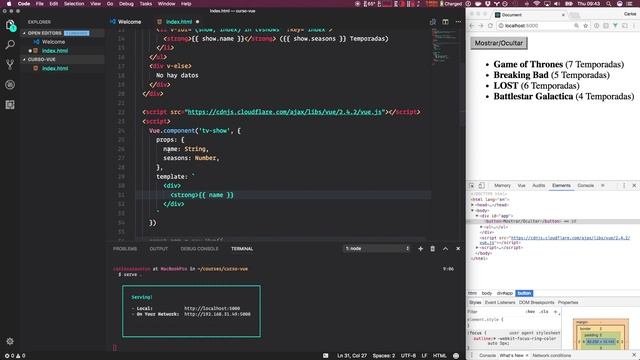Open index.html under CURSO-VUE in Explorer
This screenshot has height=360, width=640.
tap(55, 69)
